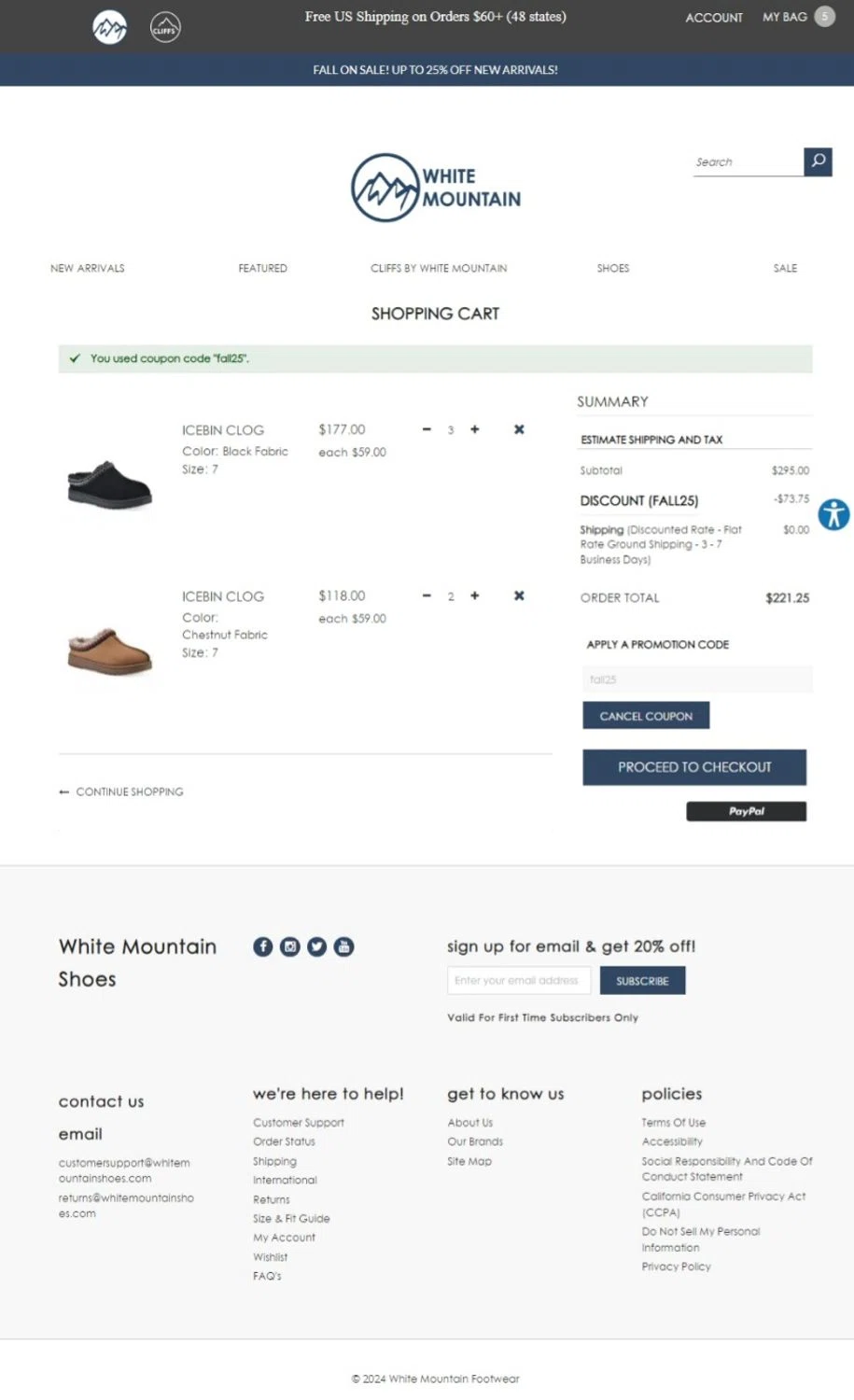Expand Apply a Promotion Code section

657,645
